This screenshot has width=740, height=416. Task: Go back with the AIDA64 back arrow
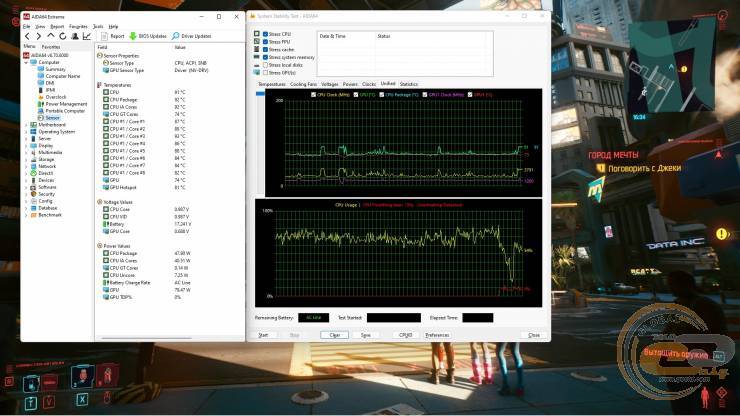(x=27, y=36)
